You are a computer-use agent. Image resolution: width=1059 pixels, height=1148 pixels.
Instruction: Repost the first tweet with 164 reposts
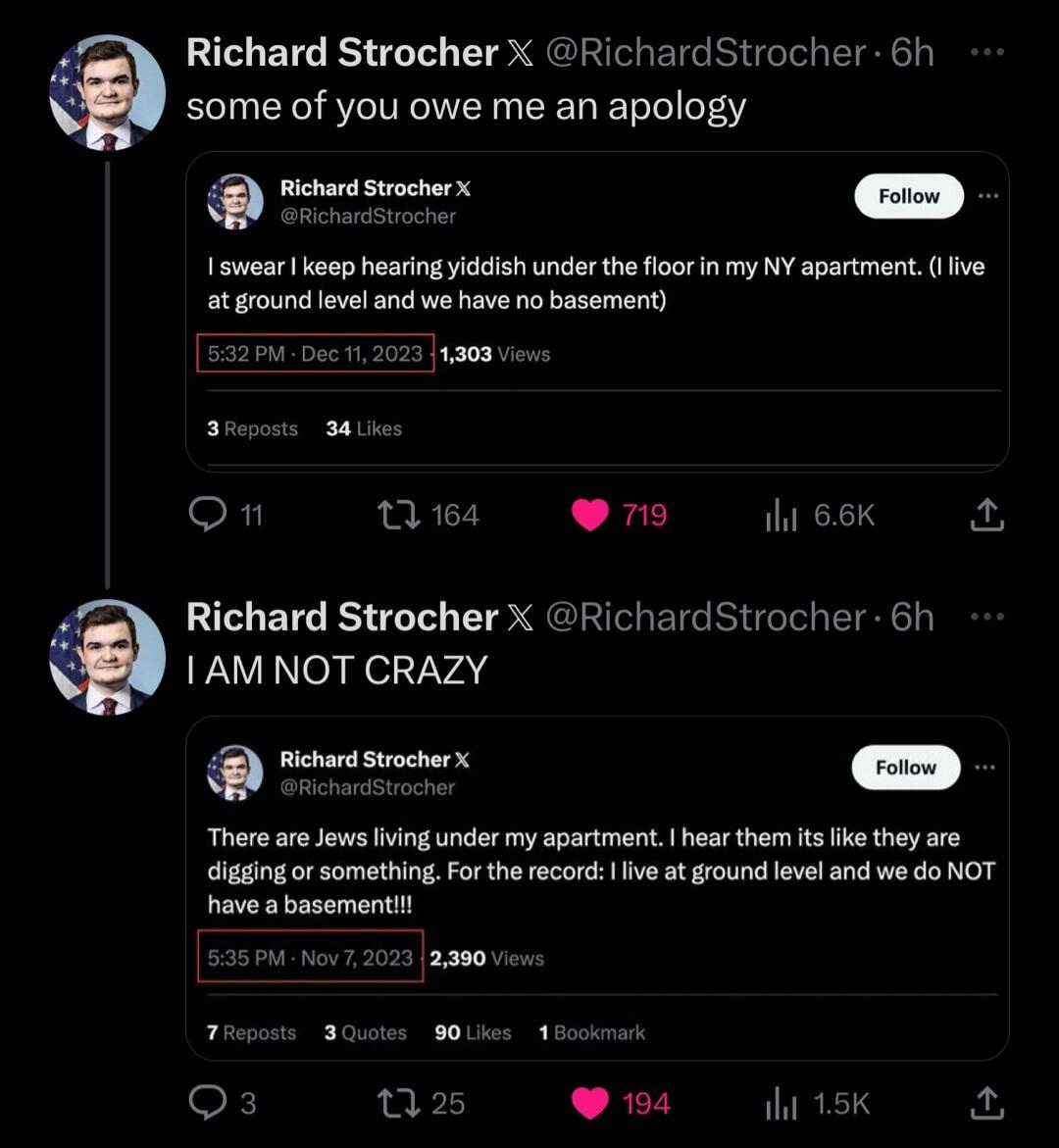398,515
